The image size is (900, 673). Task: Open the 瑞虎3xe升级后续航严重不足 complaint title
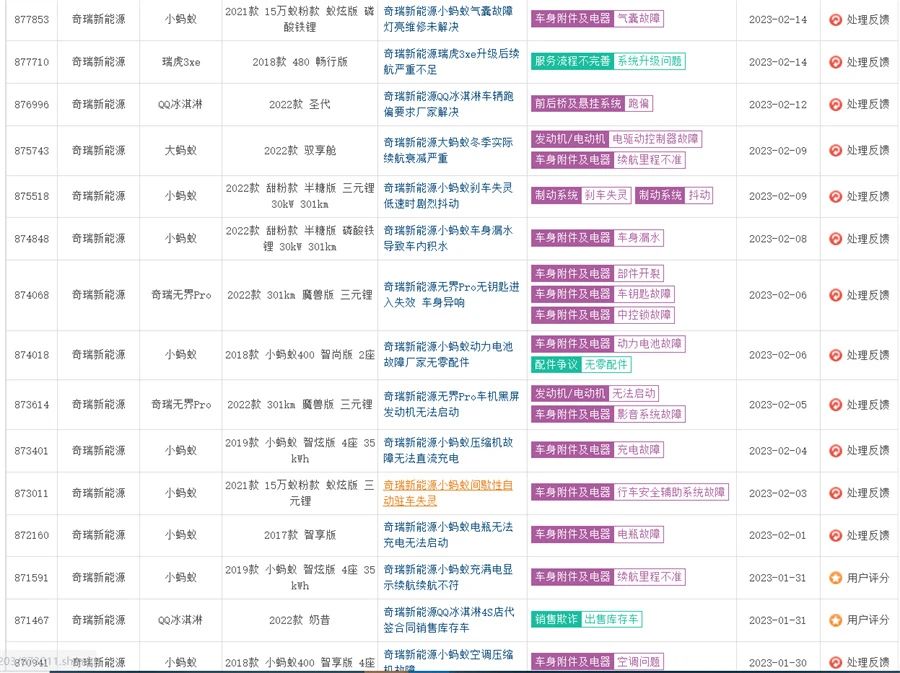(x=448, y=61)
